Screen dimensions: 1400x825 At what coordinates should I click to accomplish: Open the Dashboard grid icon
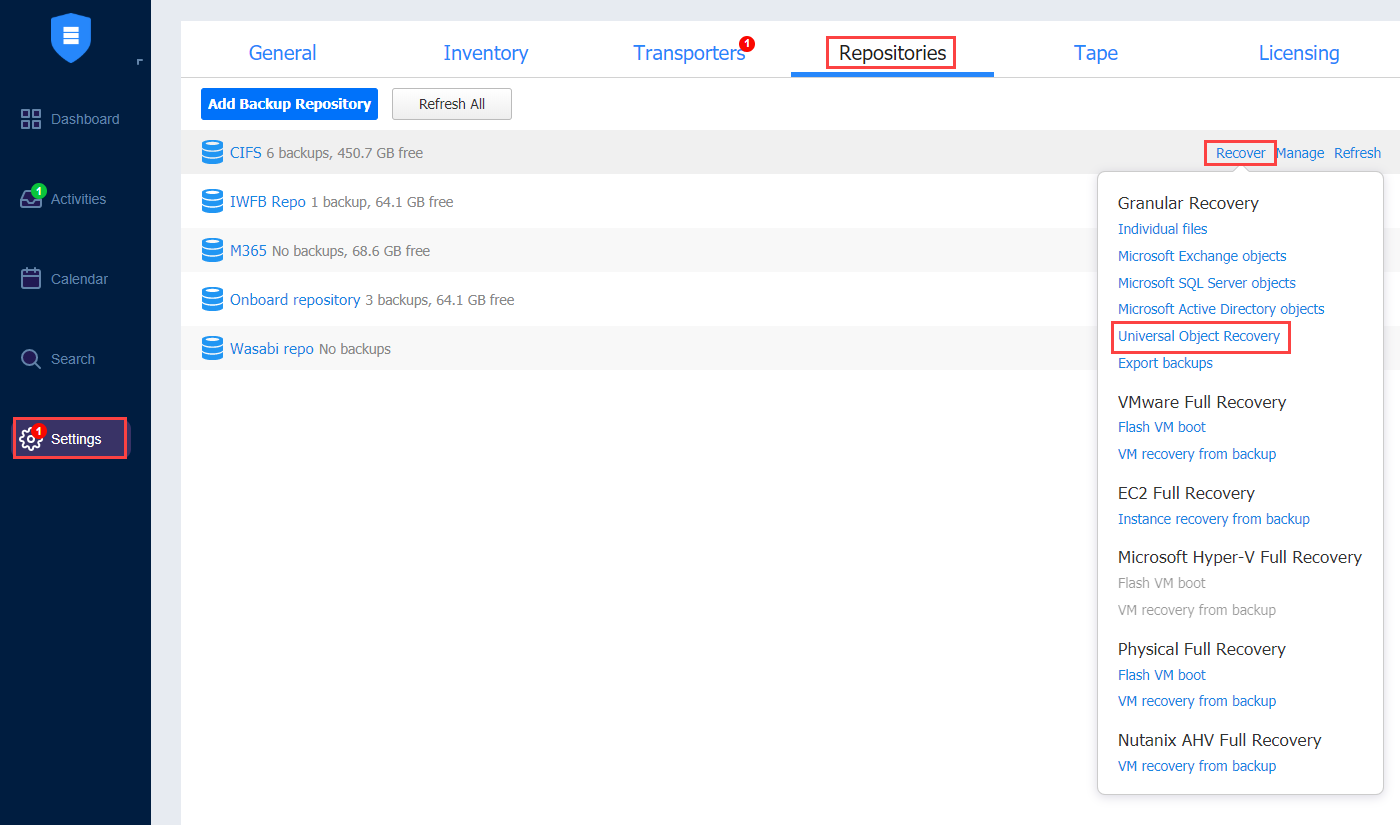point(31,119)
